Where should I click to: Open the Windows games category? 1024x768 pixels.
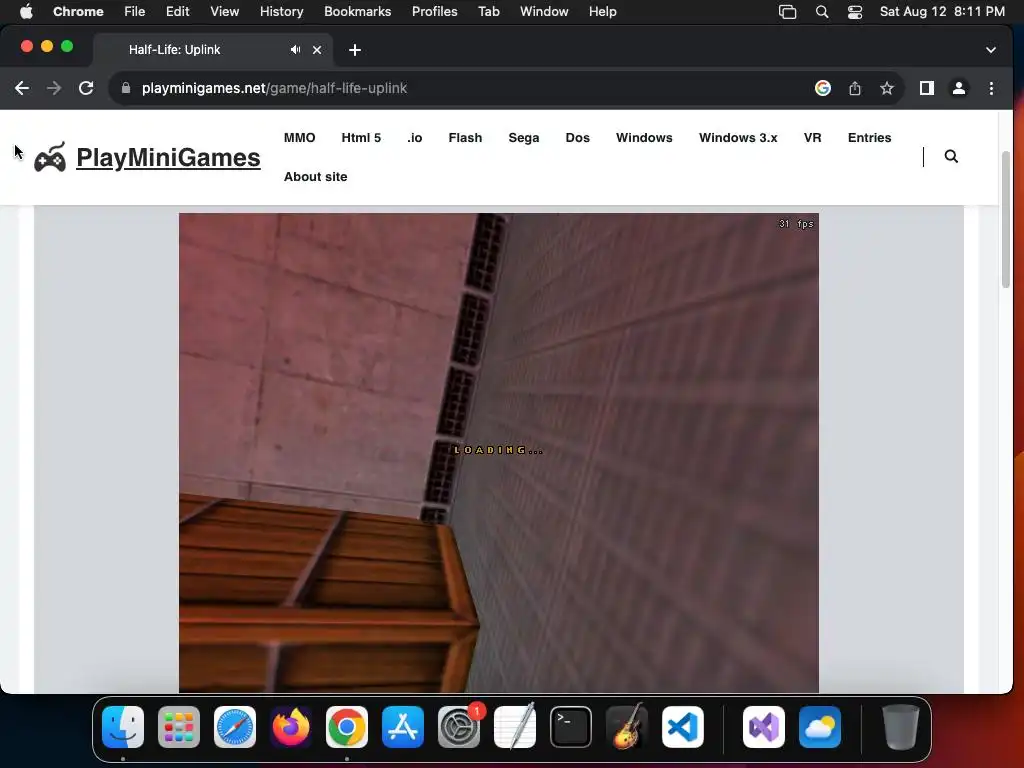(x=644, y=138)
